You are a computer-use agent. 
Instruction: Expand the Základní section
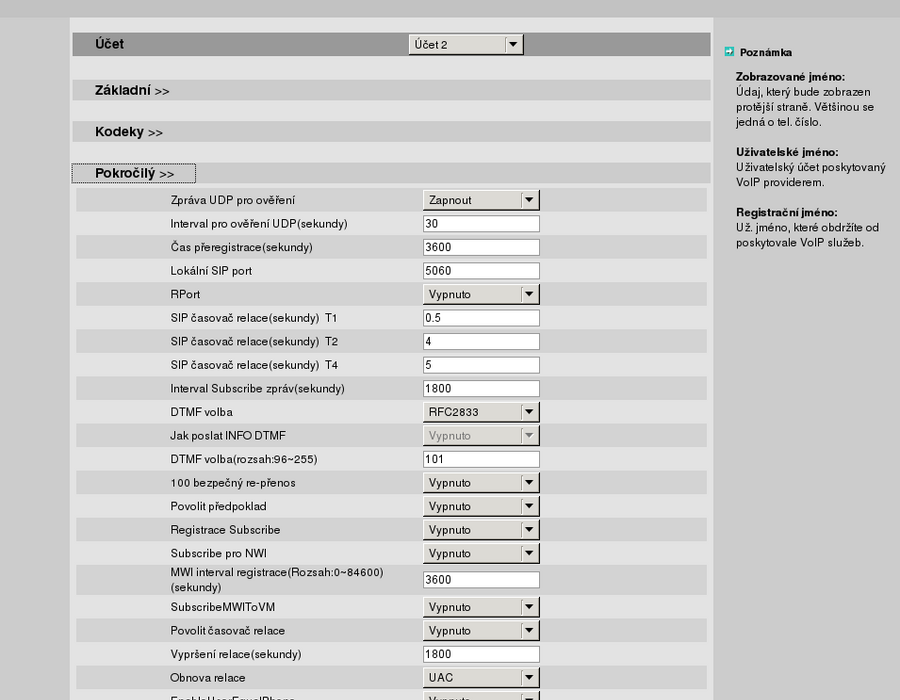tap(132, 91)
